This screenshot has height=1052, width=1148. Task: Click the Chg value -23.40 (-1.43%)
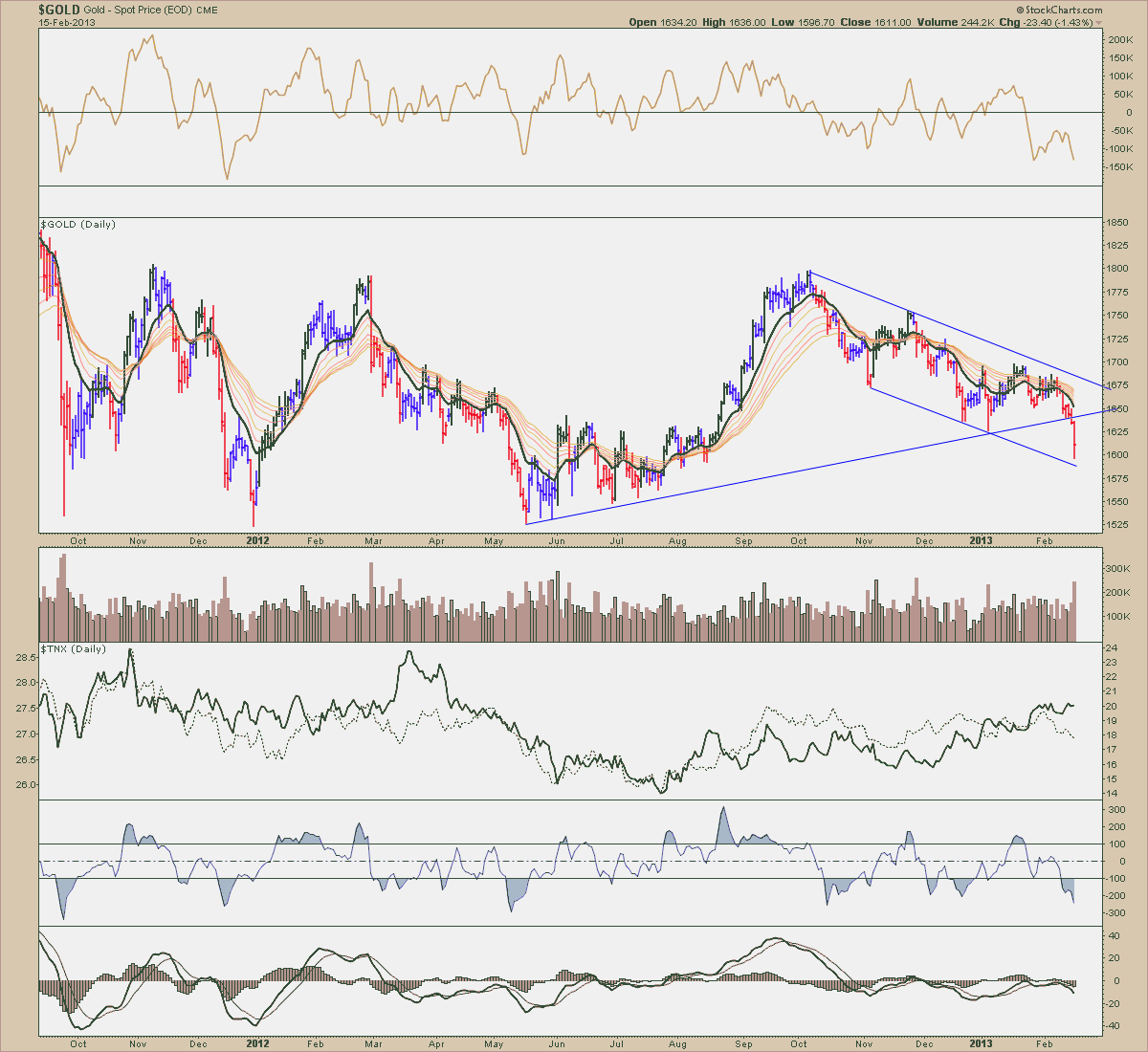point(1057,22)
